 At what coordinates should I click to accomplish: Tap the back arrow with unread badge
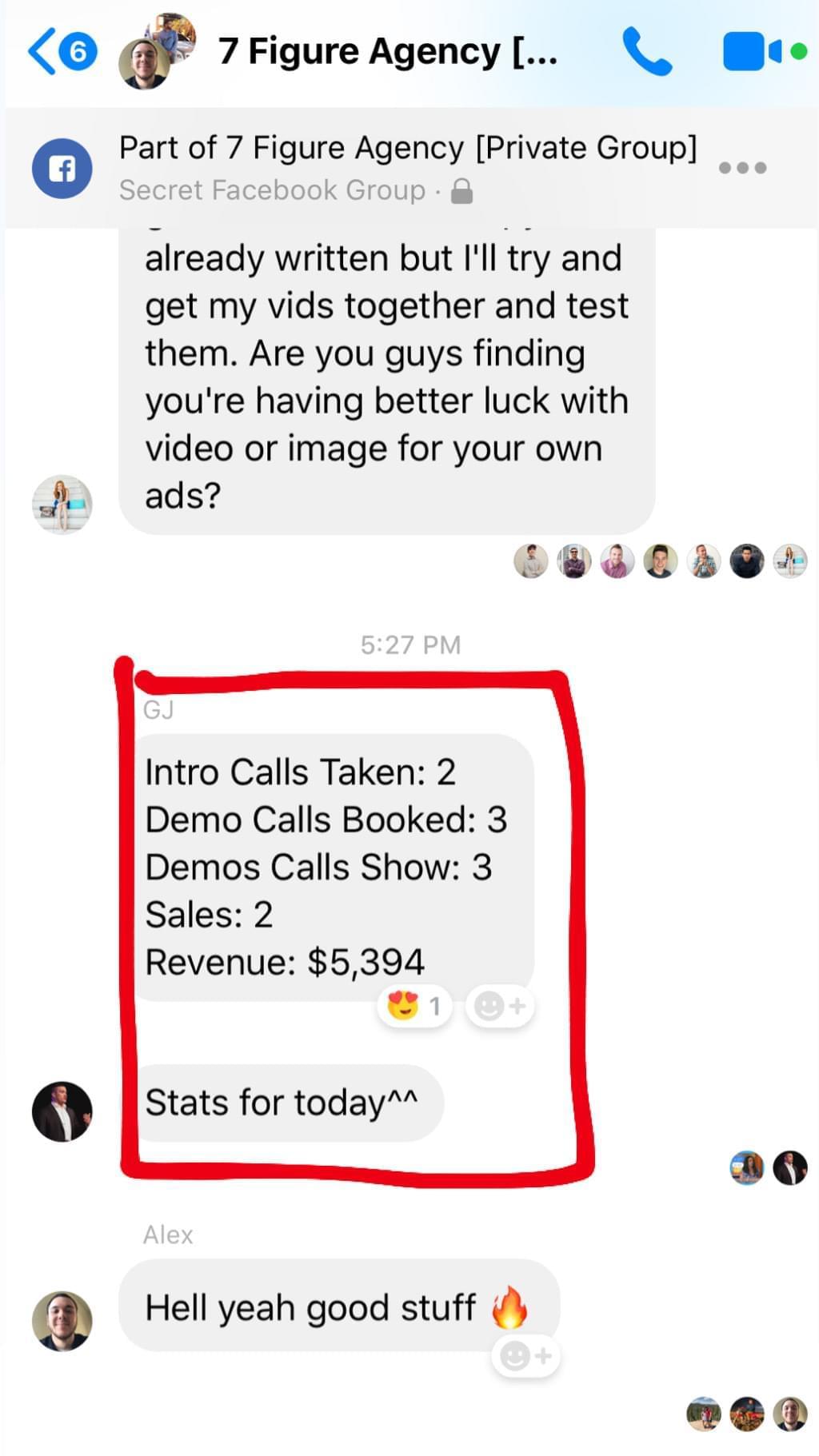tap(62, 51)
